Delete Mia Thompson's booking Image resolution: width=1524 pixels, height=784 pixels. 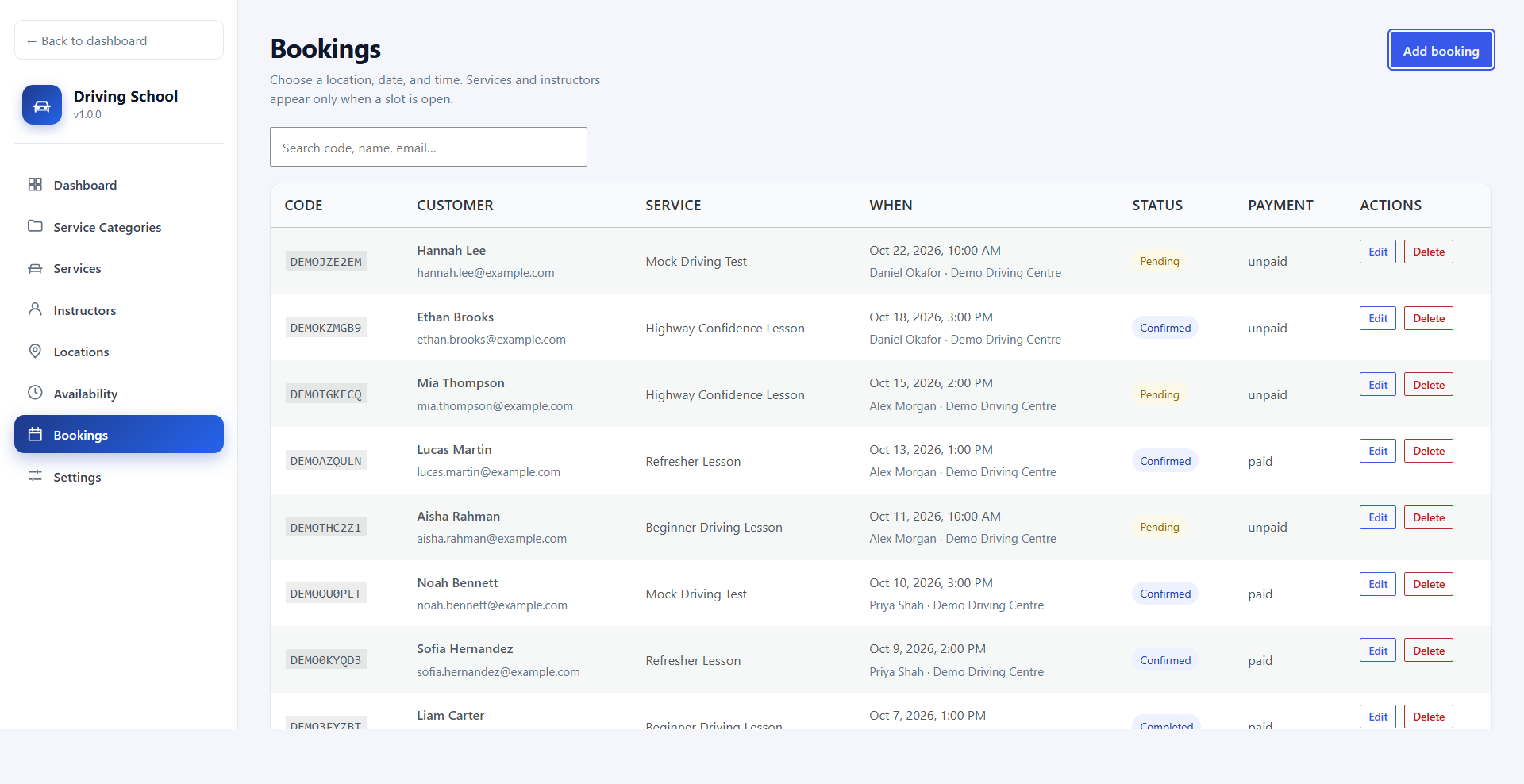pos(1428,385)
